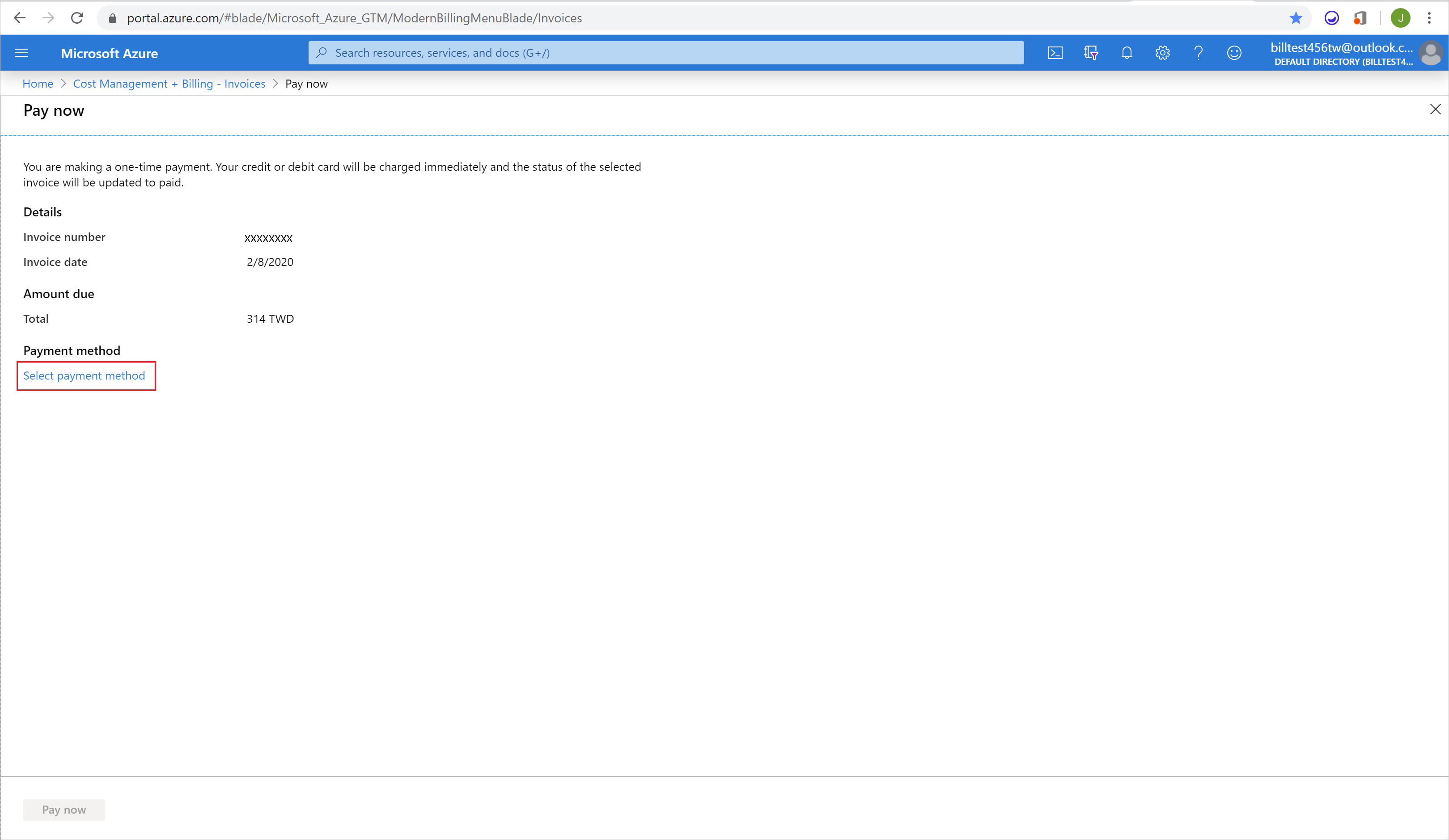
Task: Click the Azure notifications bell icon
Action: 1127,52
